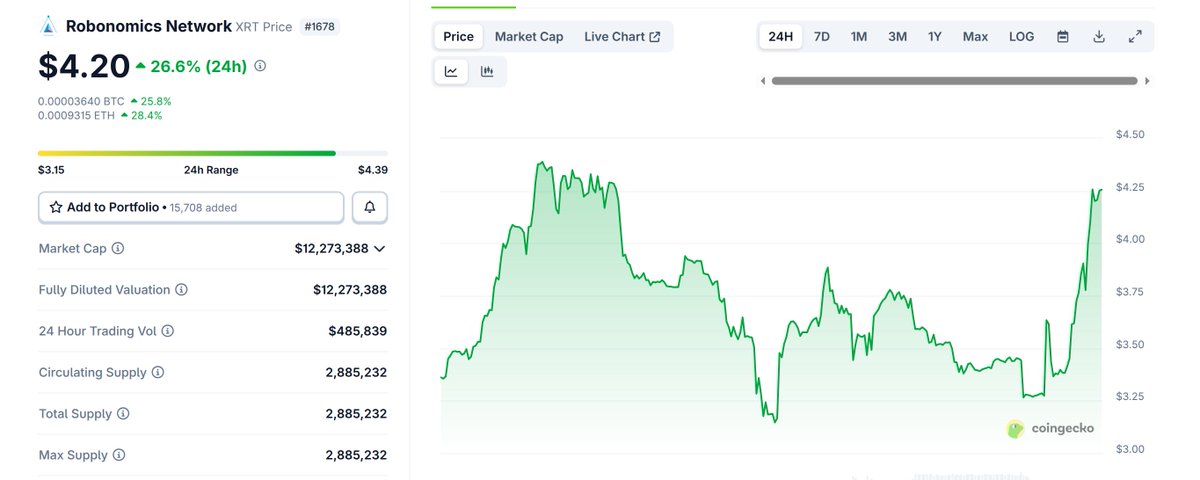Viewport: 1200px width, 480px height.
Task: Click the 0.0009315 ETH value
Action: (x=75, y=115)
